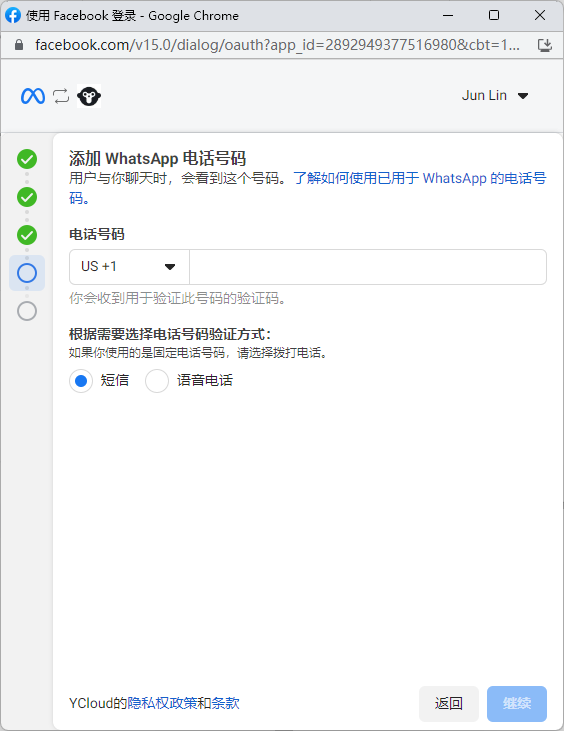564x731 pixels.
Task: Click the phone number input field
Action: click(368, 267)
